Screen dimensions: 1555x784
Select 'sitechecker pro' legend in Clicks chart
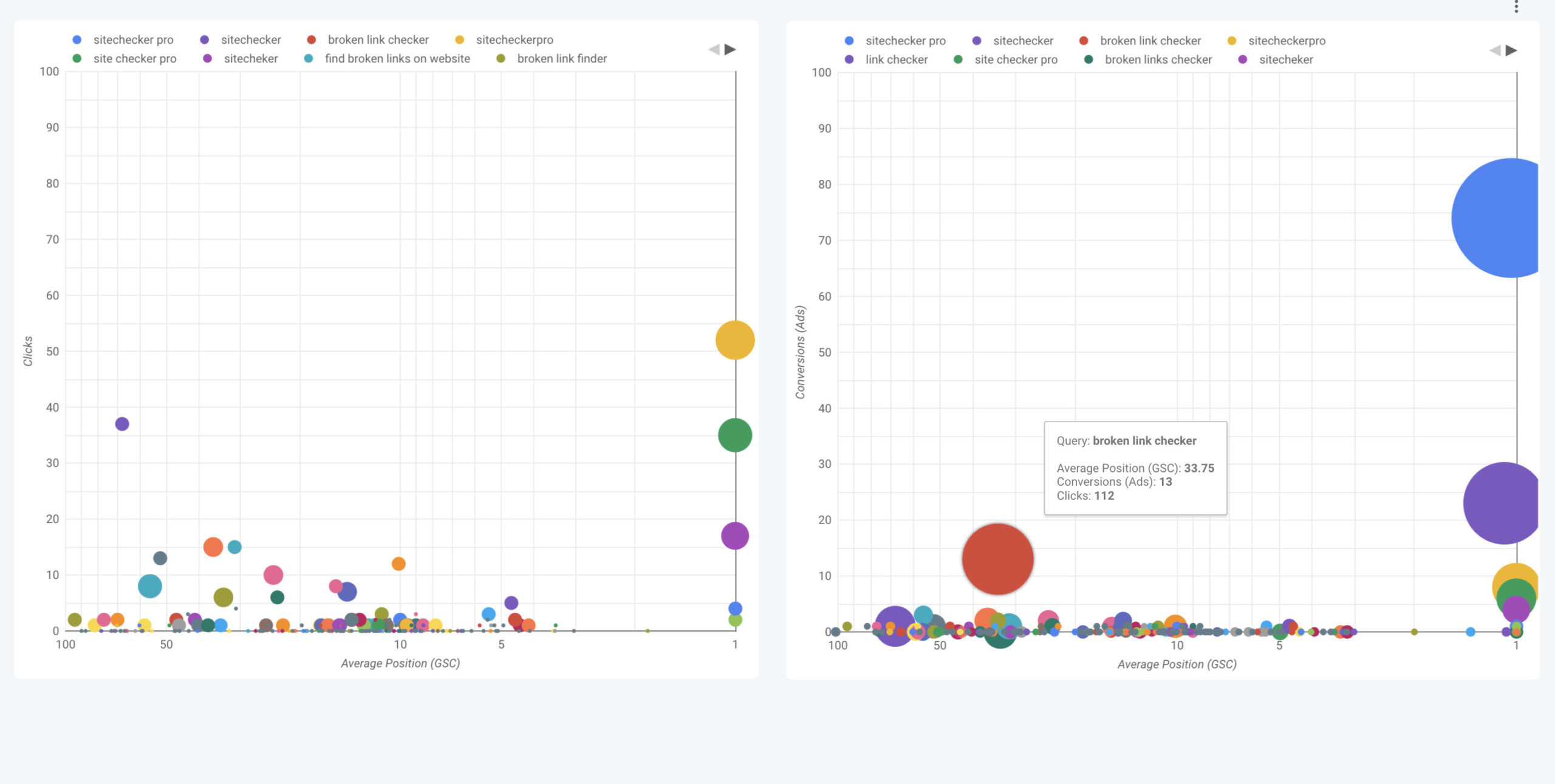123,39
